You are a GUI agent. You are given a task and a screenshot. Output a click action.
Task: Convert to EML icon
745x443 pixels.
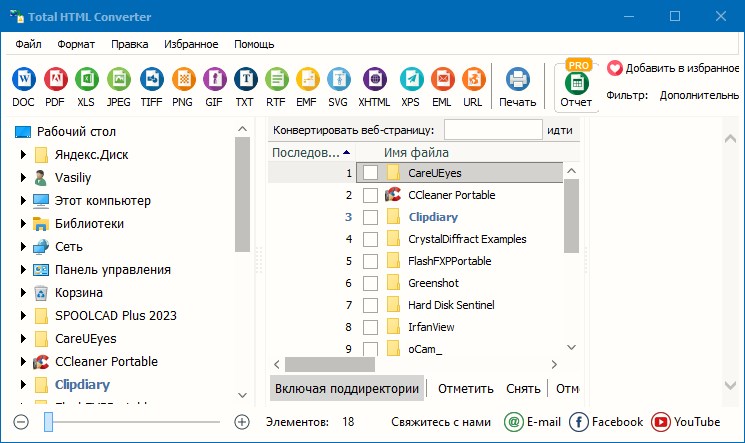coord(443,79)
